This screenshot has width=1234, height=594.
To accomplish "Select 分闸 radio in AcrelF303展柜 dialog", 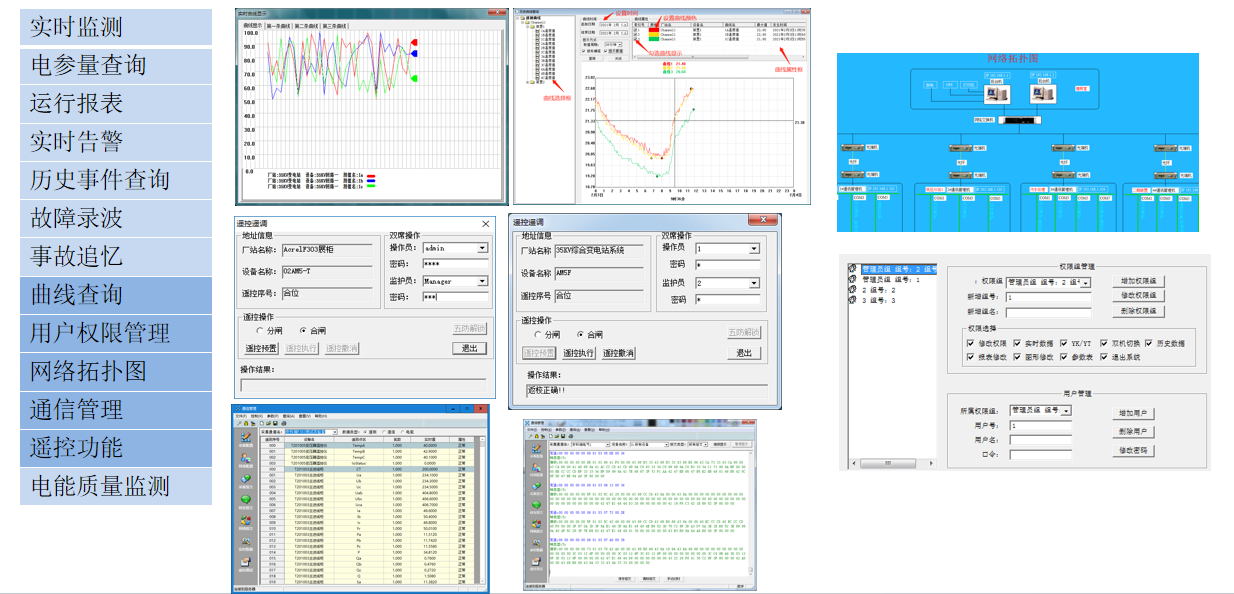I will (x=260, y=330).
